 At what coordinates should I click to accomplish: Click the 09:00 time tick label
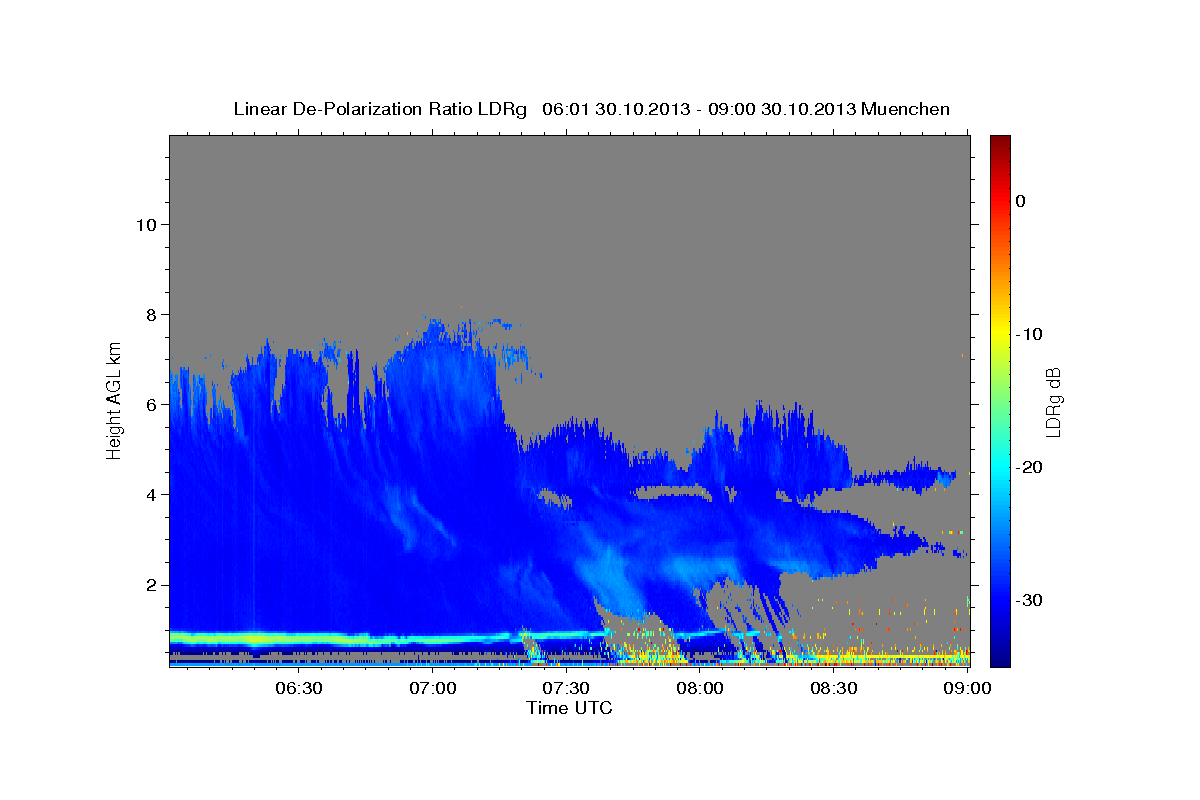[x=967, y=688]
